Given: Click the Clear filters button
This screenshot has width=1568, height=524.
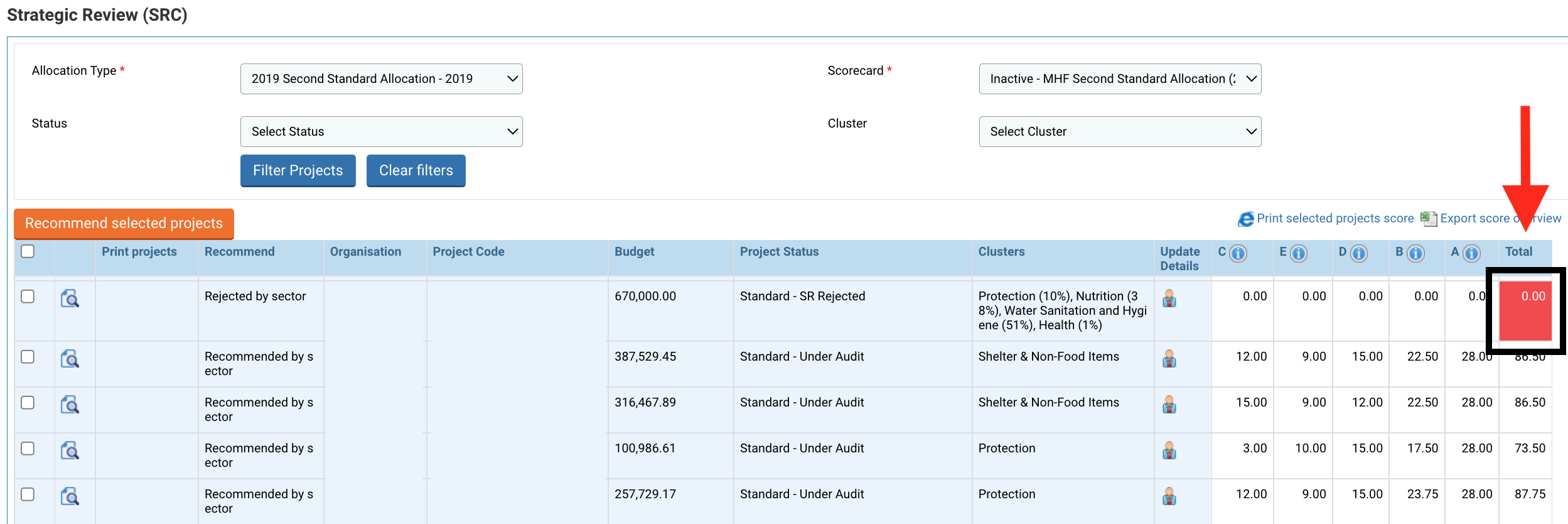Looking at the screenshot, I should 416,170.
